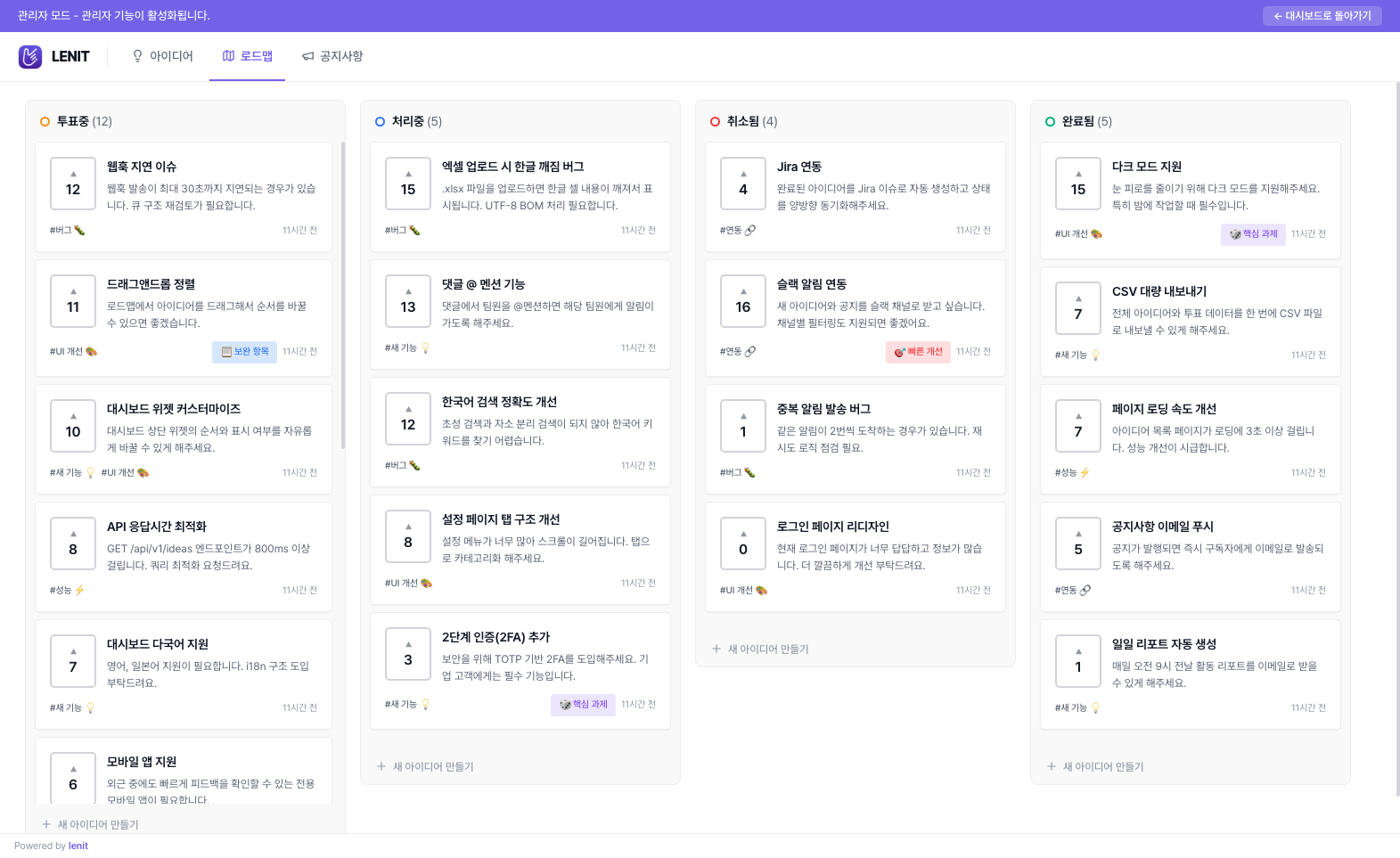Upvote 대시보드 위젯 커스터마이즈 idea
The height and width of the screenshot is (858, 1400).
73,426
